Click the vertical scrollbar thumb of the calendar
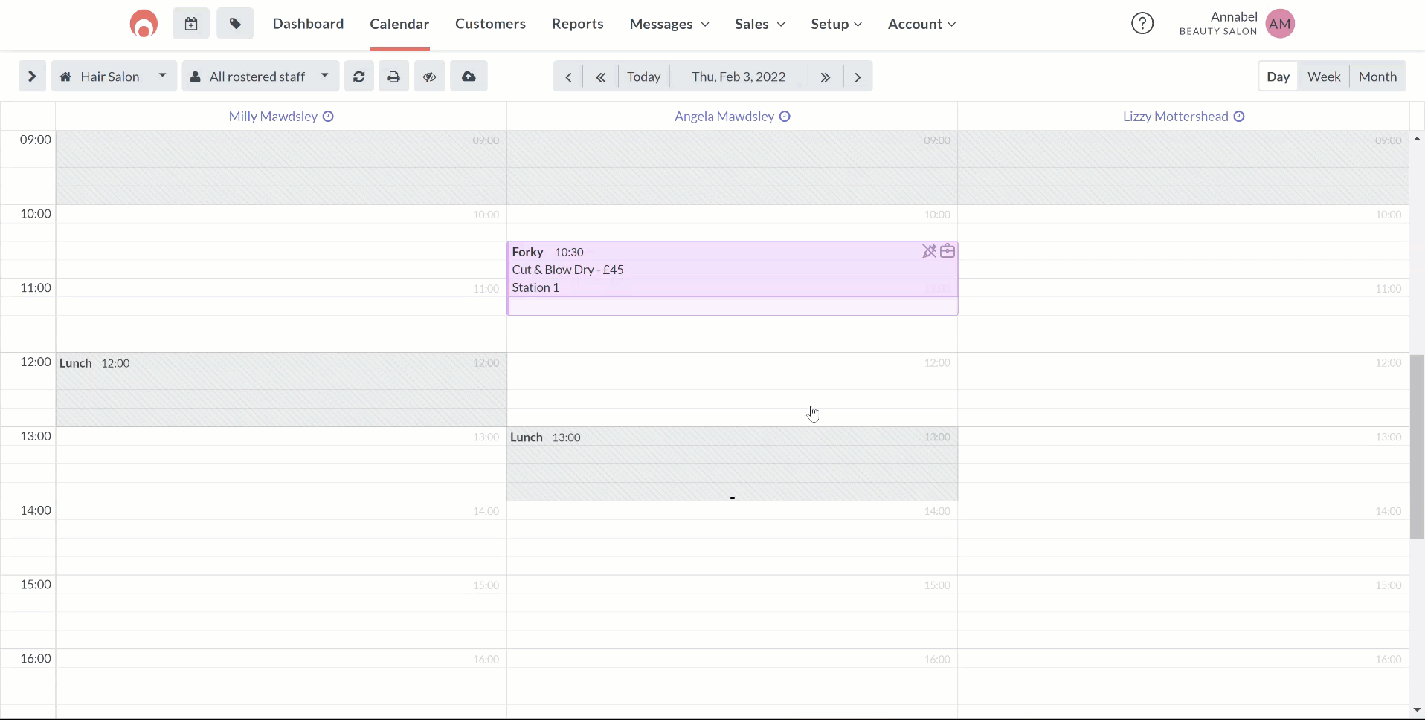The image size is (1425, 720). [x=1416, y=445]
